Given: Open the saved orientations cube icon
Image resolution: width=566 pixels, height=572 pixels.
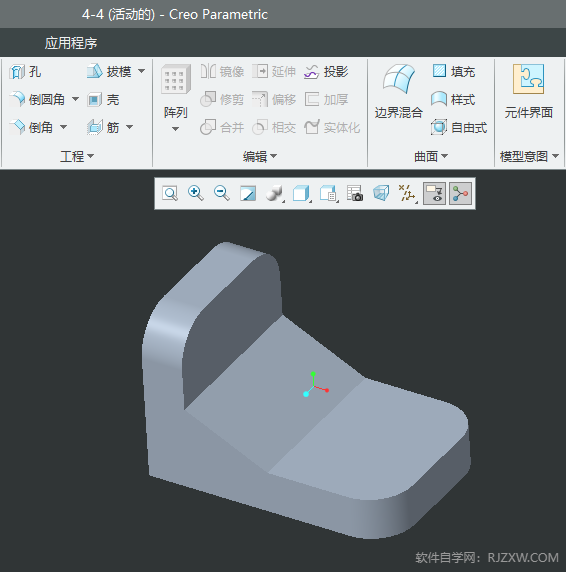Looking at the screenshot, I should [302, 193].
